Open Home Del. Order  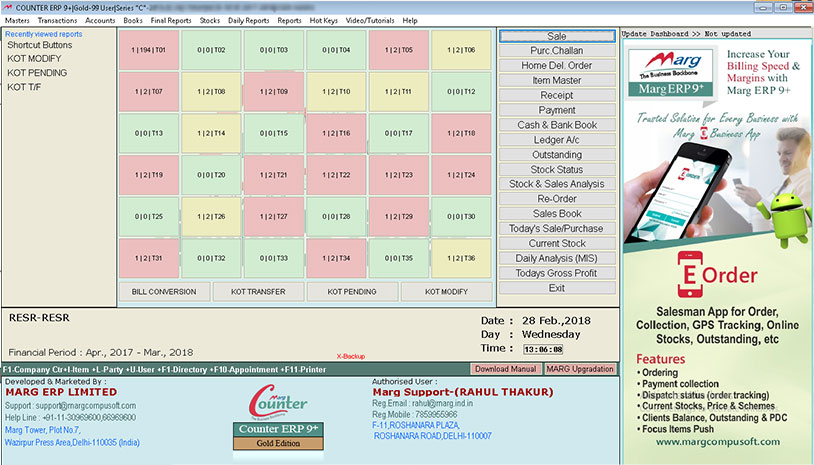pos(557,65)
